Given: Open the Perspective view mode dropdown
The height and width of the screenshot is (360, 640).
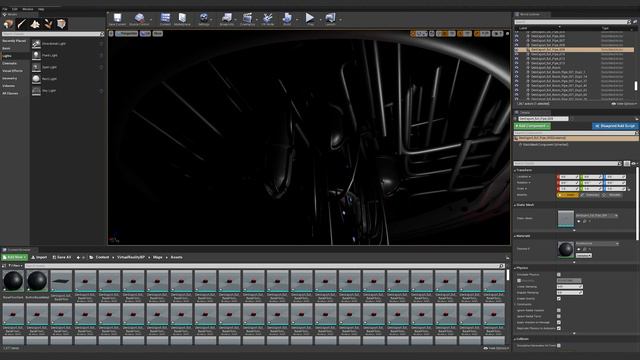Looking at the screenshot, I should 127,33.
